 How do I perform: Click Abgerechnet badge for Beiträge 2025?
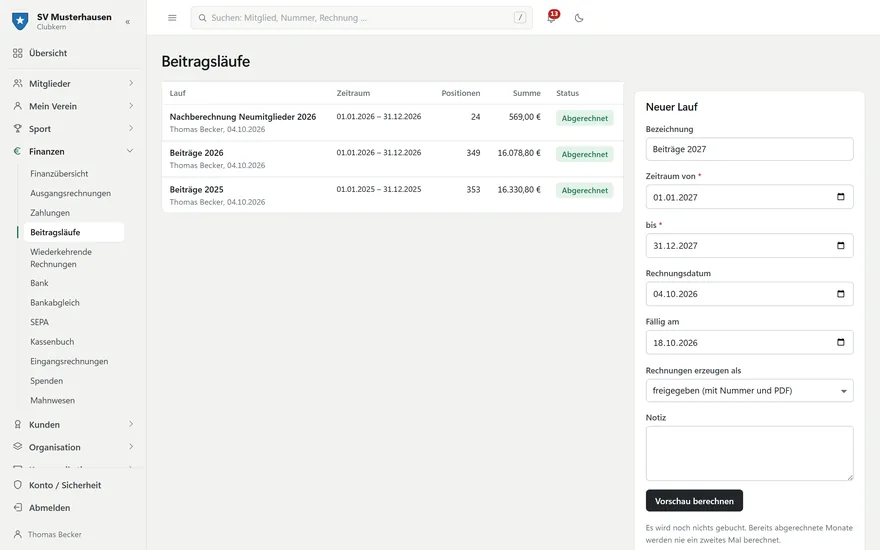coord(584,190)
